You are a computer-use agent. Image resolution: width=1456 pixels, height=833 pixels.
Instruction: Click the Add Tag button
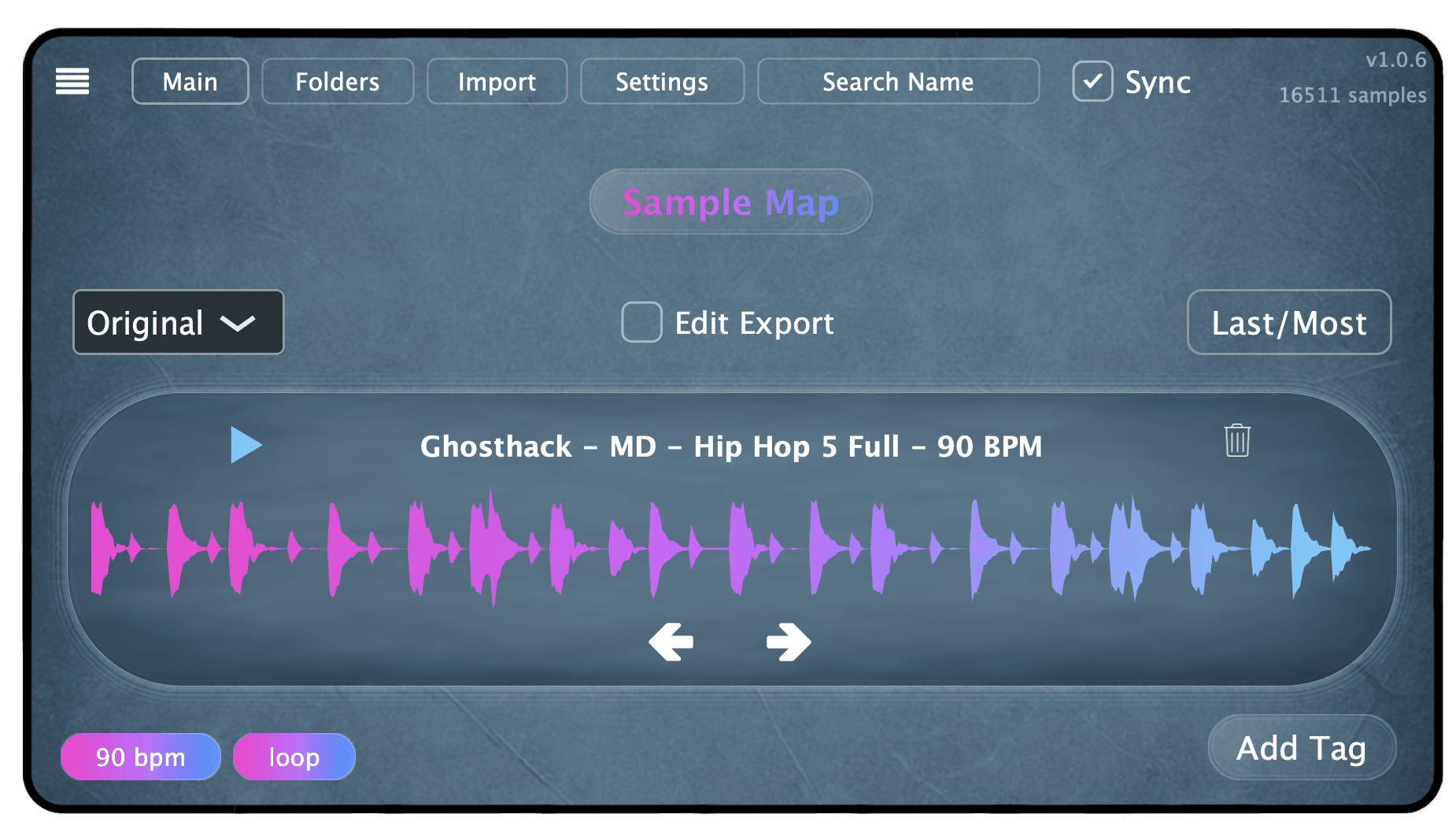tap(1301, 748)
